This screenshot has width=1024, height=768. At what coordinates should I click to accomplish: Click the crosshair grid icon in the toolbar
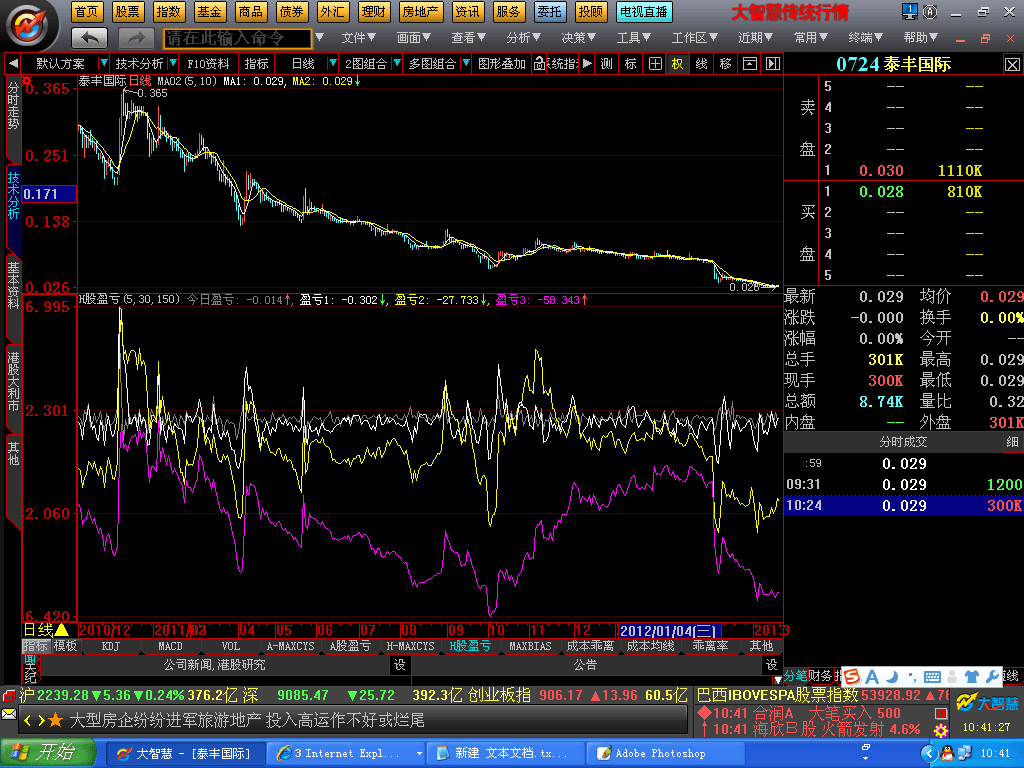(x=654, y=63)
